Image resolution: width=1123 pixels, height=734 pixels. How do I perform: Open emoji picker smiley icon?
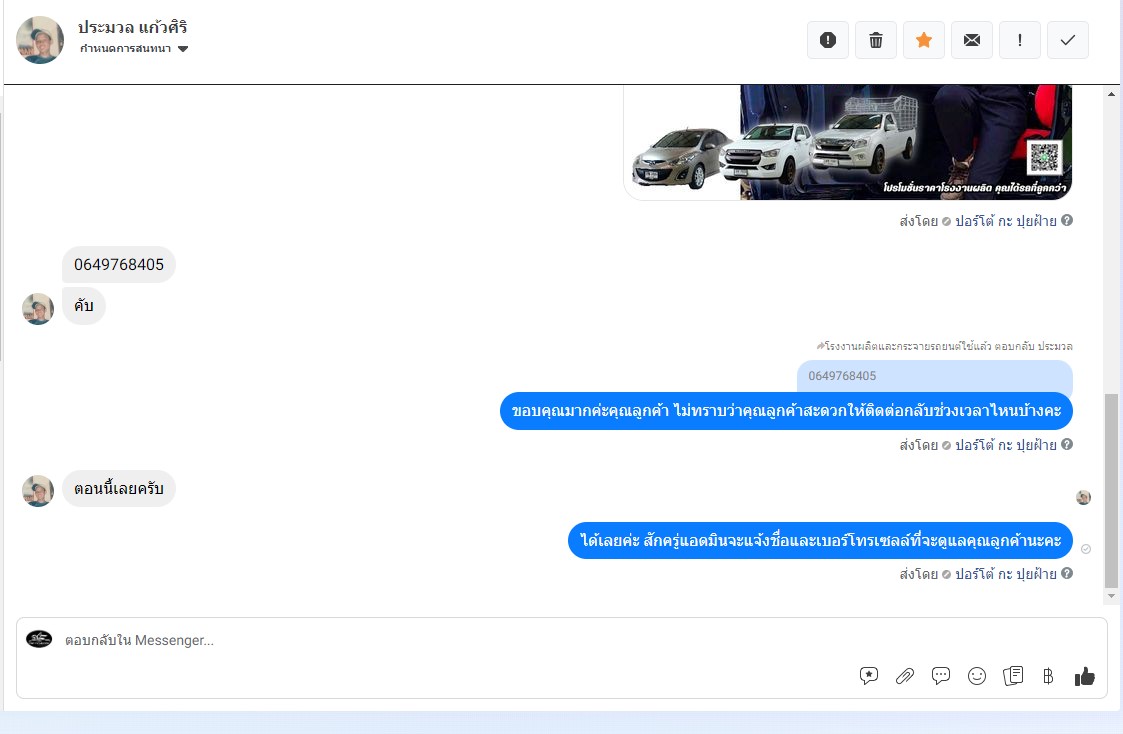[977, 676]
